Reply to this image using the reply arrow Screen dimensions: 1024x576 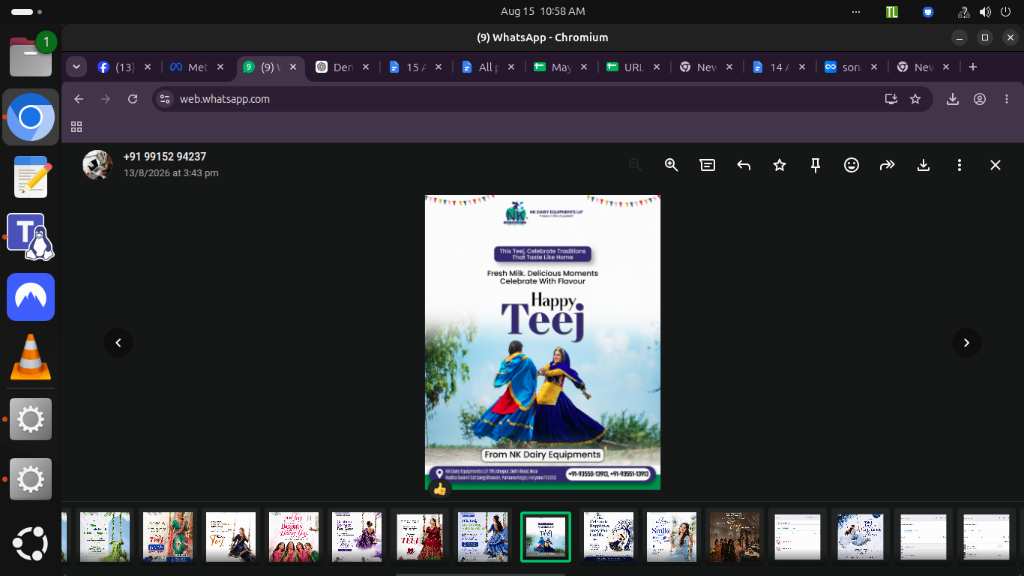coord(743,165)
